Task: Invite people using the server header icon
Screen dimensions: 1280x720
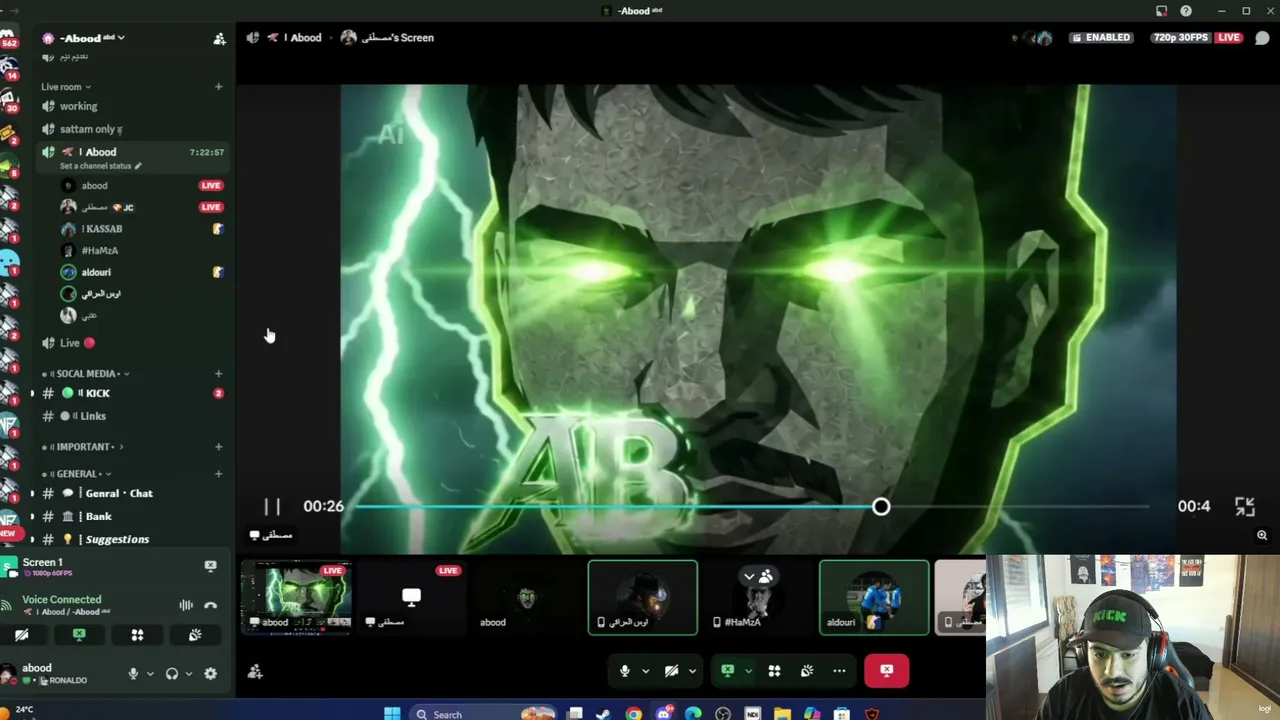Action: click(219, 39)
